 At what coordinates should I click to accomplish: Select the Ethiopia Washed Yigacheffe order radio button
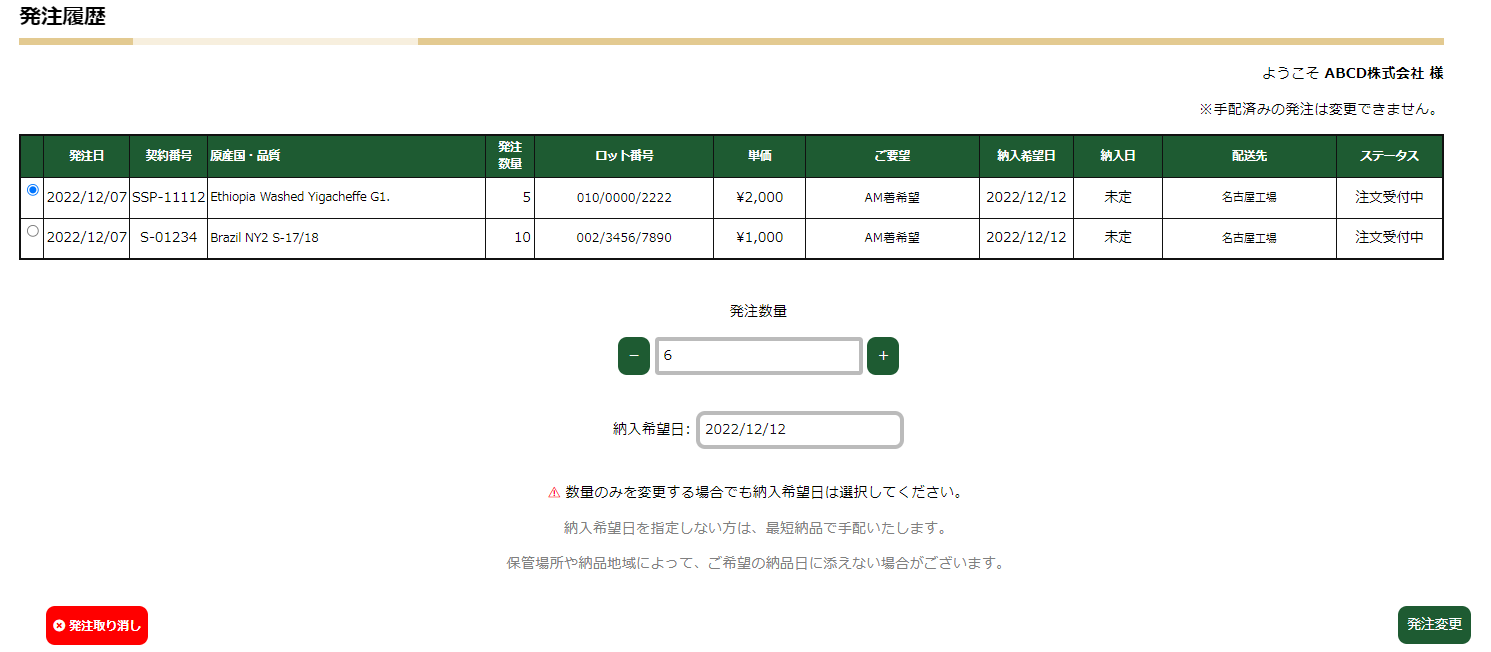[33, 190]
